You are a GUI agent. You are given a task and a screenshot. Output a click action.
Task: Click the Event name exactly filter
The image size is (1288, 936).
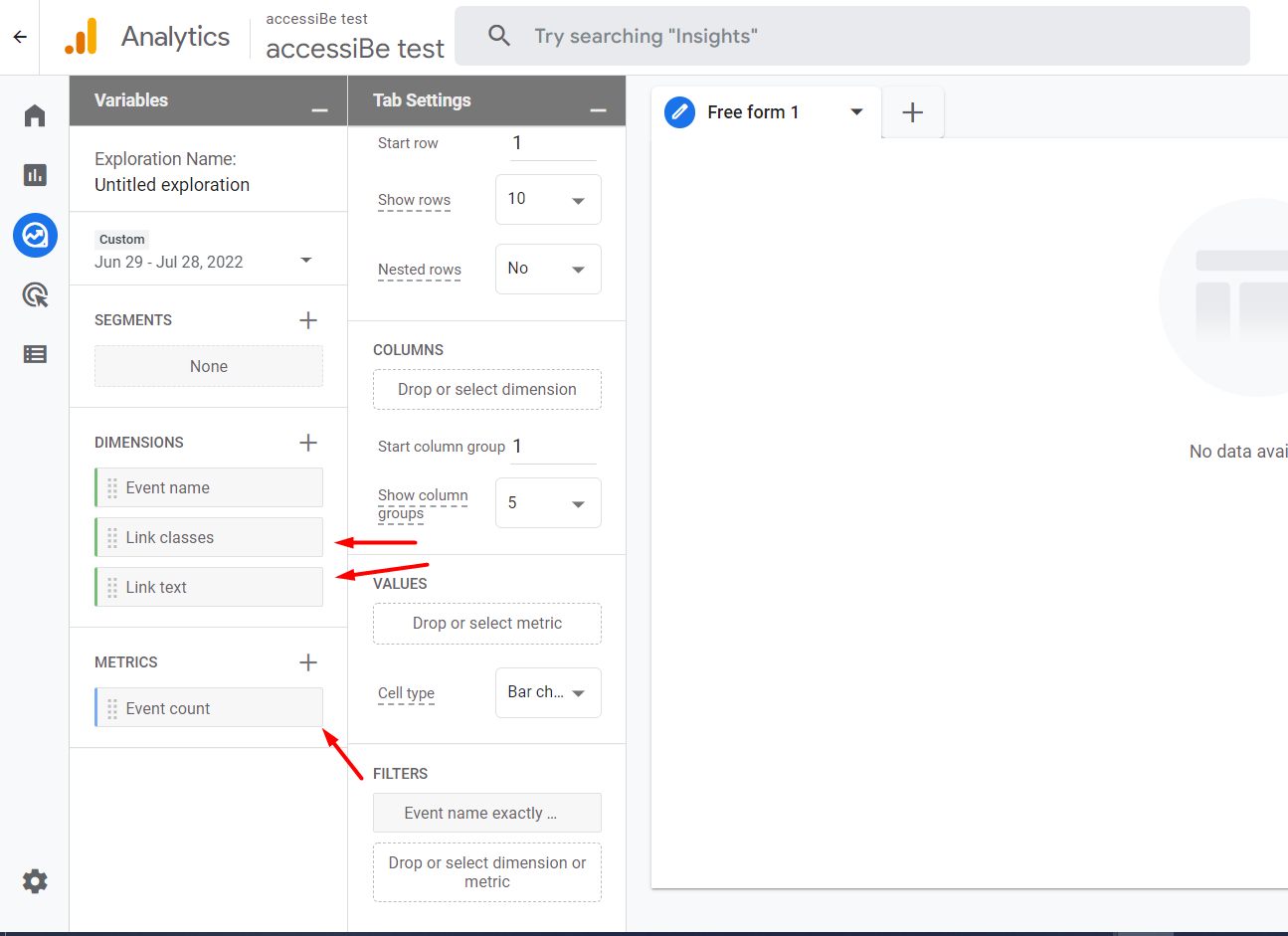487,813
